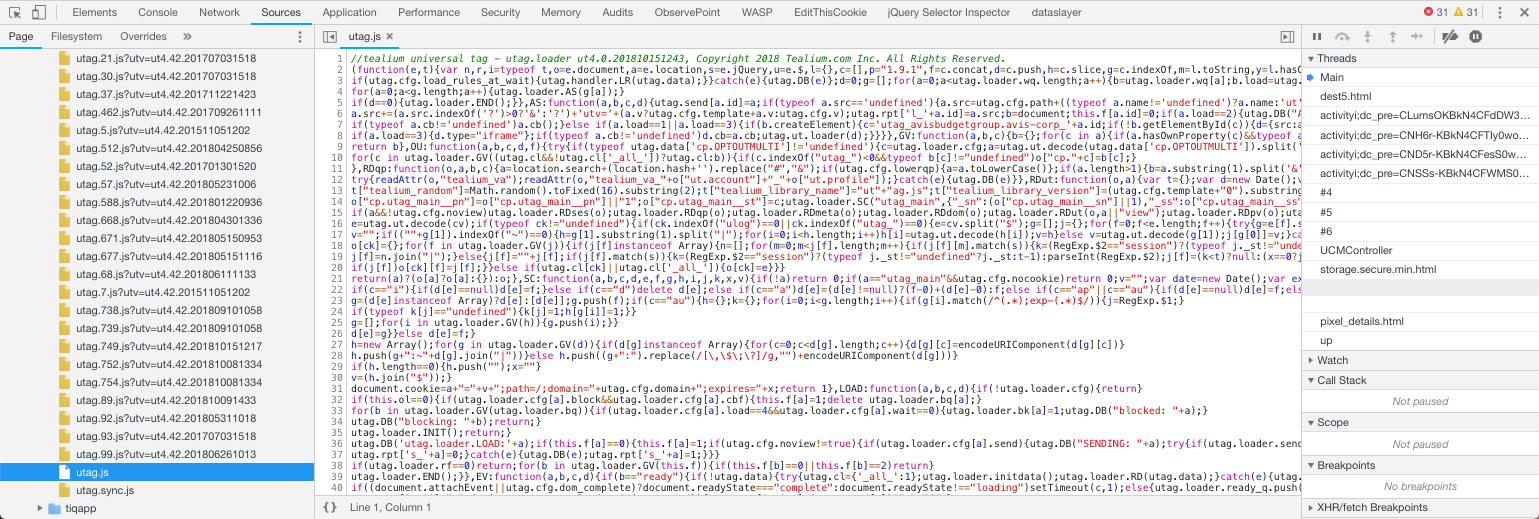Viewport: 1539px width, 519px height.
Task: Deactivate breakpoints toggle
Action: coord(1451,36)
